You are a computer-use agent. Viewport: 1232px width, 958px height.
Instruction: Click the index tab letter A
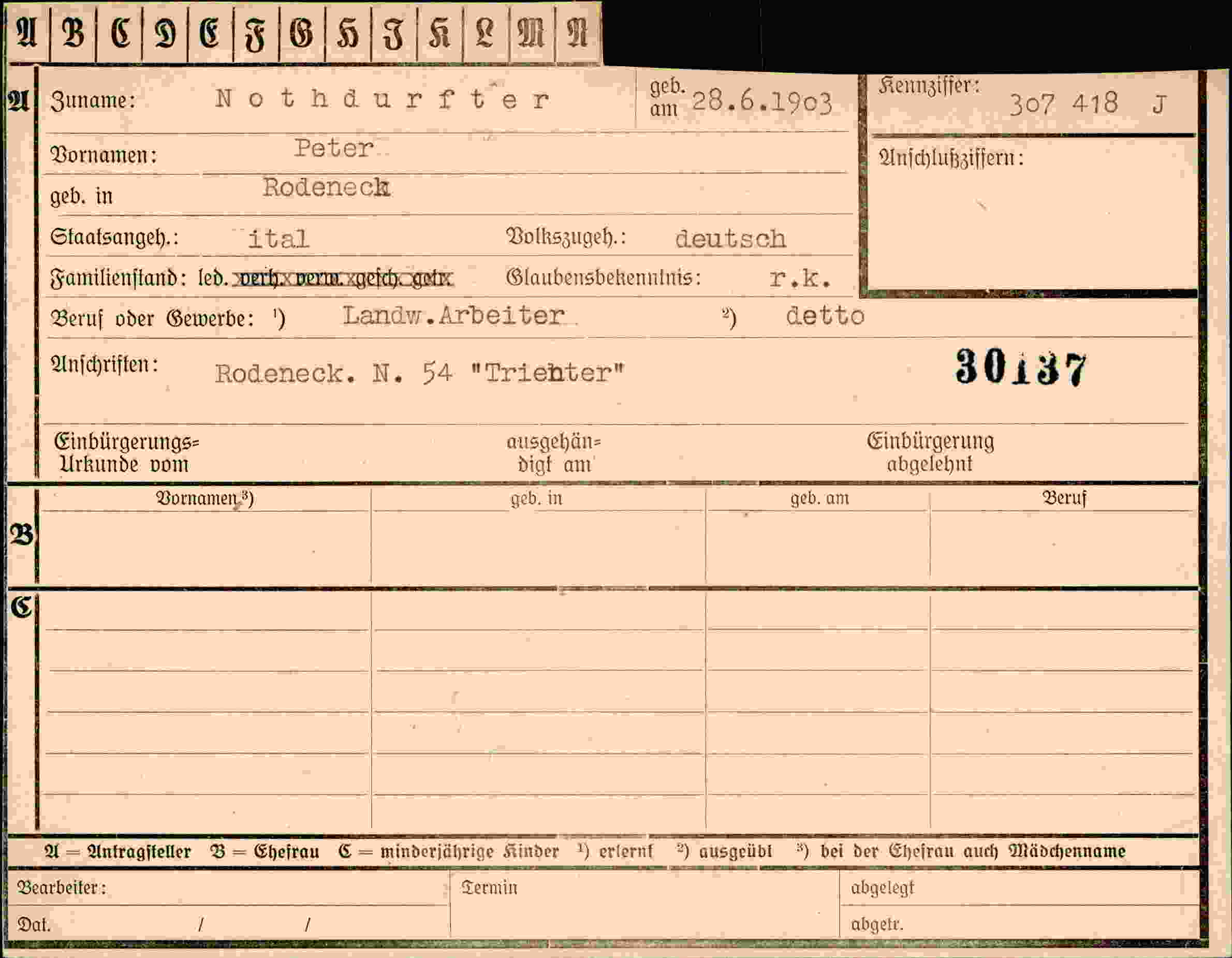tap(26, 33)
